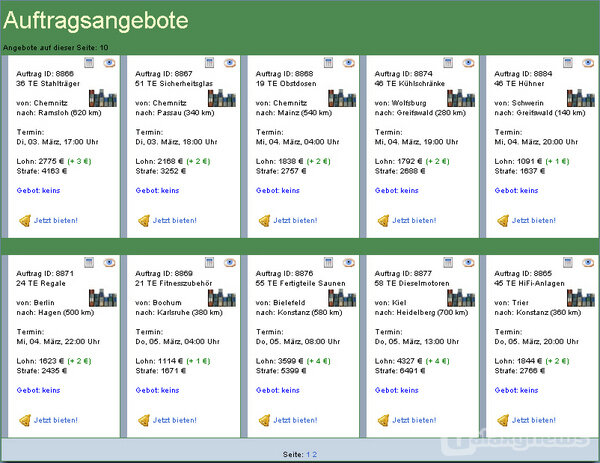Open 'Gebot: keins' on Auftrag 8869
This screenshot has width=600, height=463.
coord(157,390)
